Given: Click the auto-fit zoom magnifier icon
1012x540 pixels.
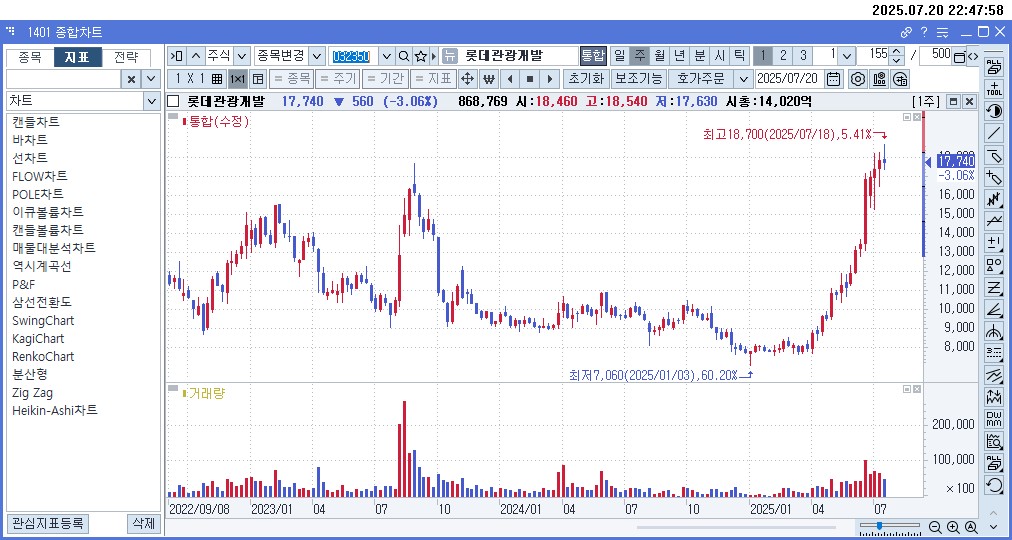Looking at the screenshot, I should (970, 527).
